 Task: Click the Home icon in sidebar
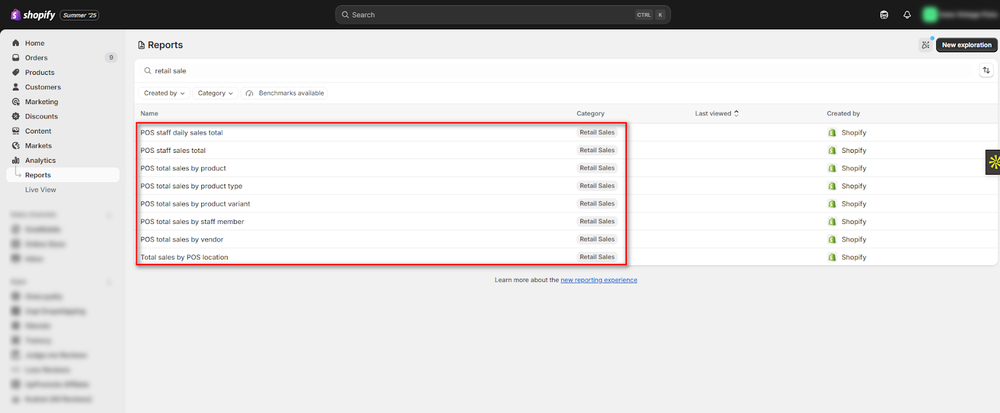coord(16,43)
